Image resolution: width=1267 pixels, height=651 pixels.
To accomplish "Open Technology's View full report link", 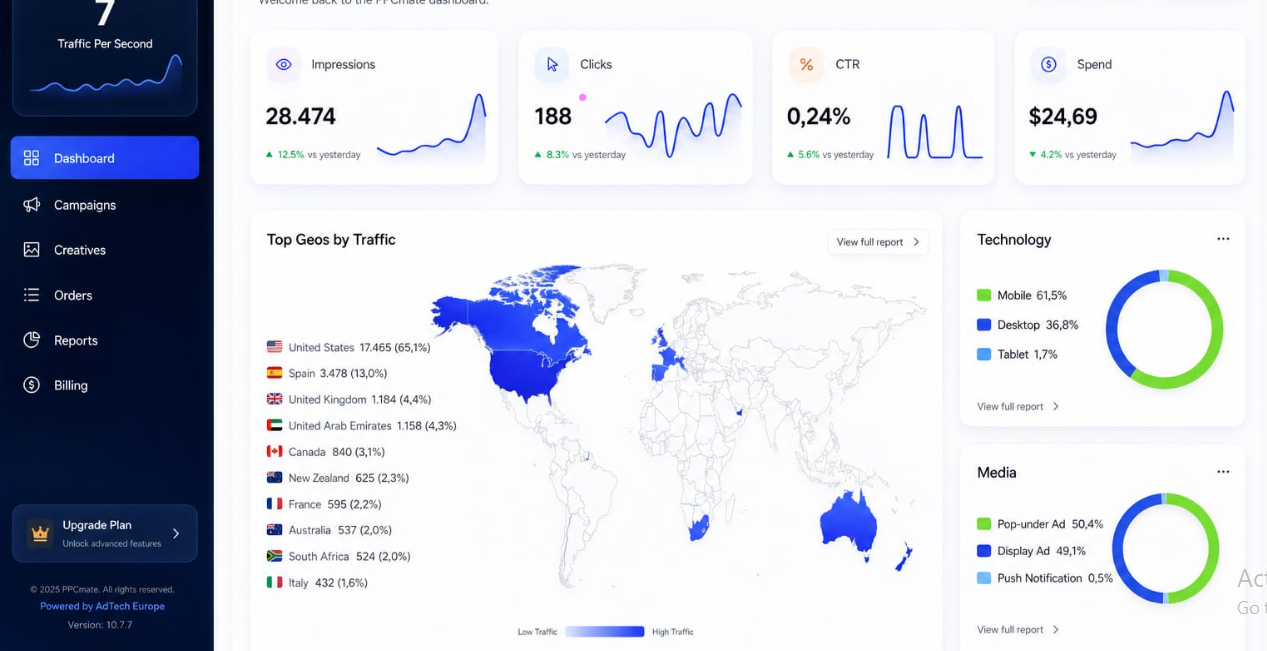I will (x=1018, y=406).
